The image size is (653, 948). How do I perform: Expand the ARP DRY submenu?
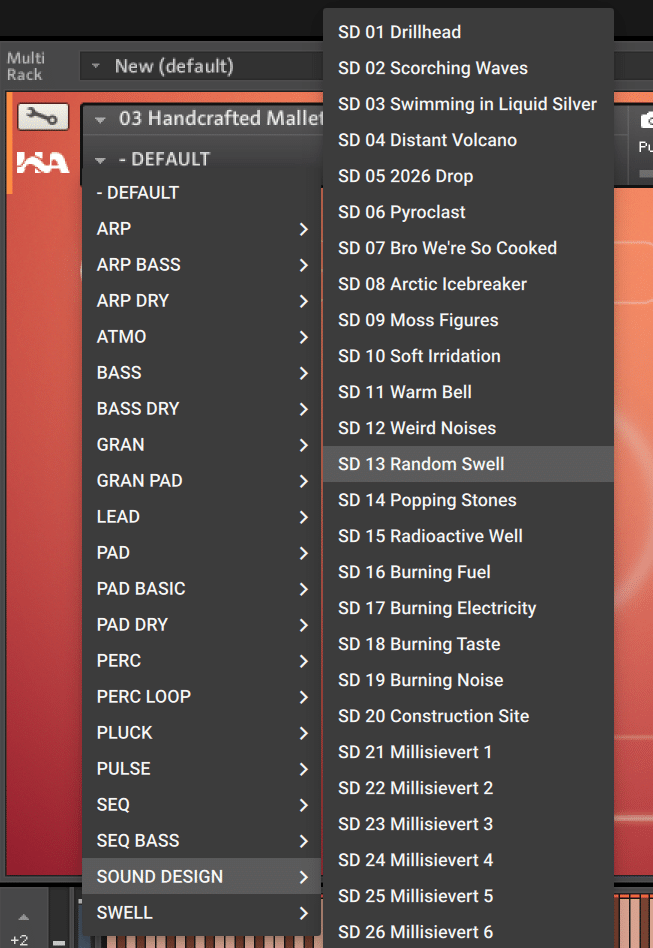click(201, 301)
